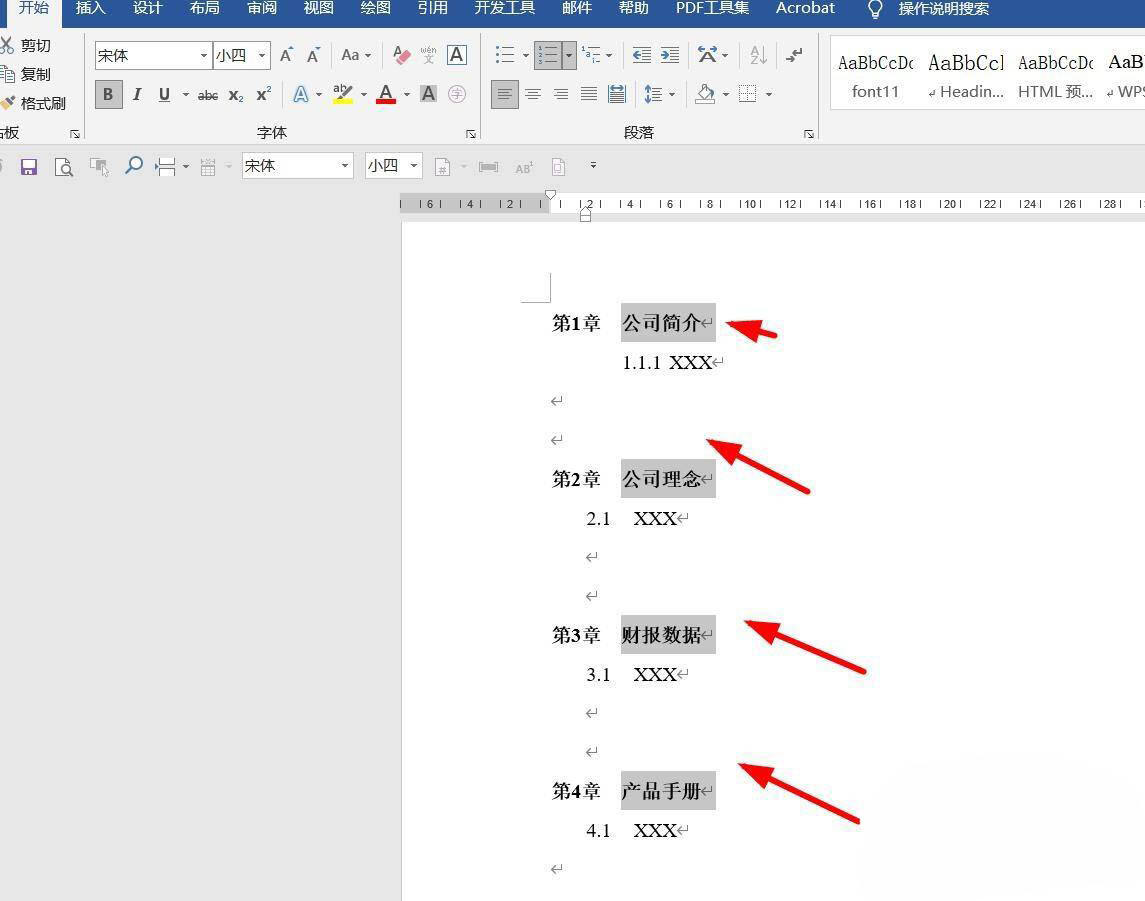Open the borders dropdown arrow

[x=769, y=94]
